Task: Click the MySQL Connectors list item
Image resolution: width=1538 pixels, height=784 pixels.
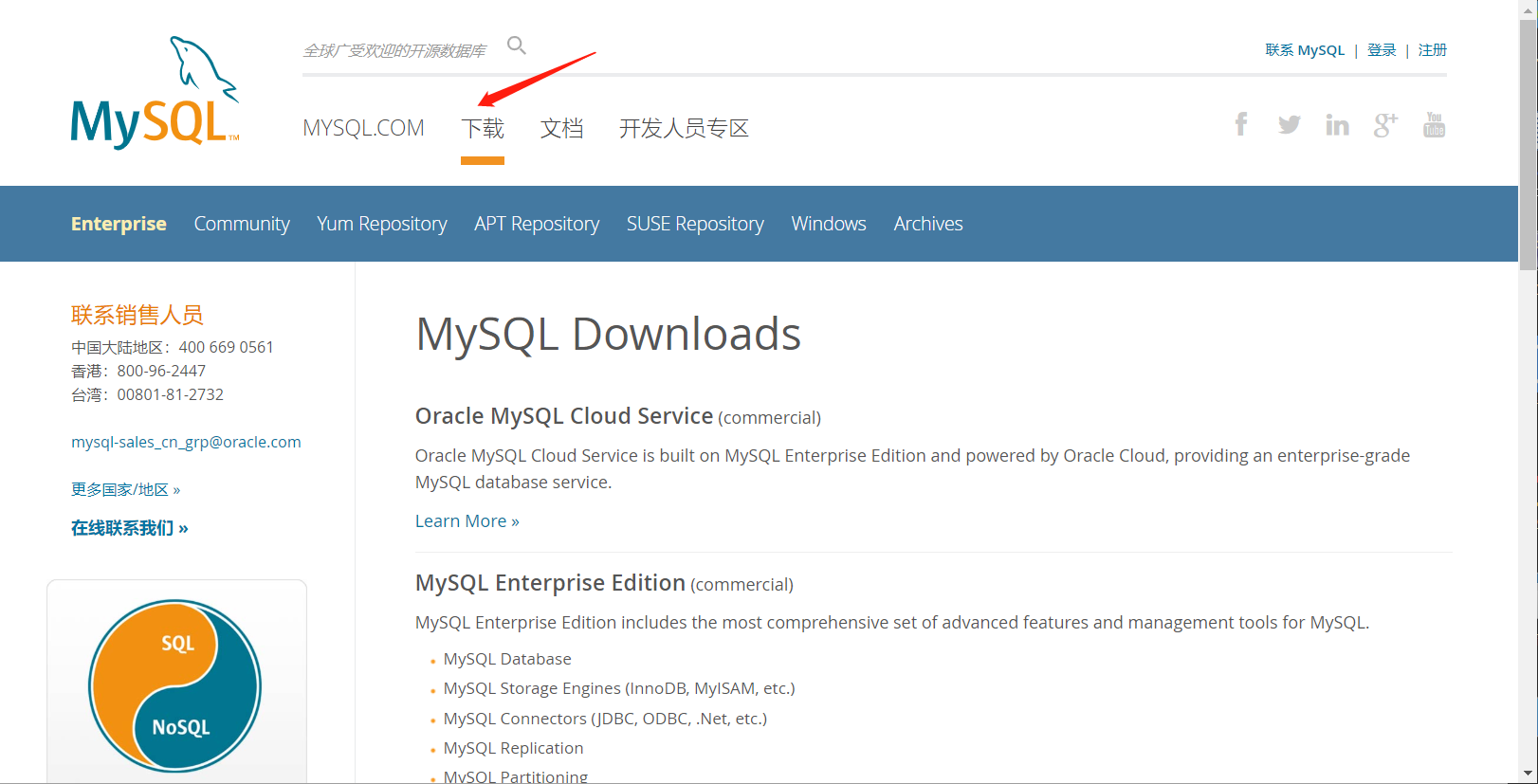Action: (x=605, y=719)
